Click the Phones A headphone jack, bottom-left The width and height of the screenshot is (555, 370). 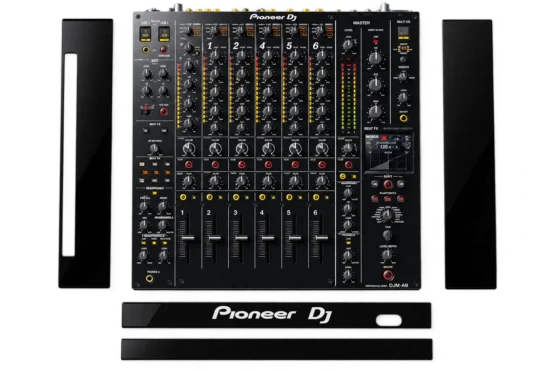click(149, 279)
